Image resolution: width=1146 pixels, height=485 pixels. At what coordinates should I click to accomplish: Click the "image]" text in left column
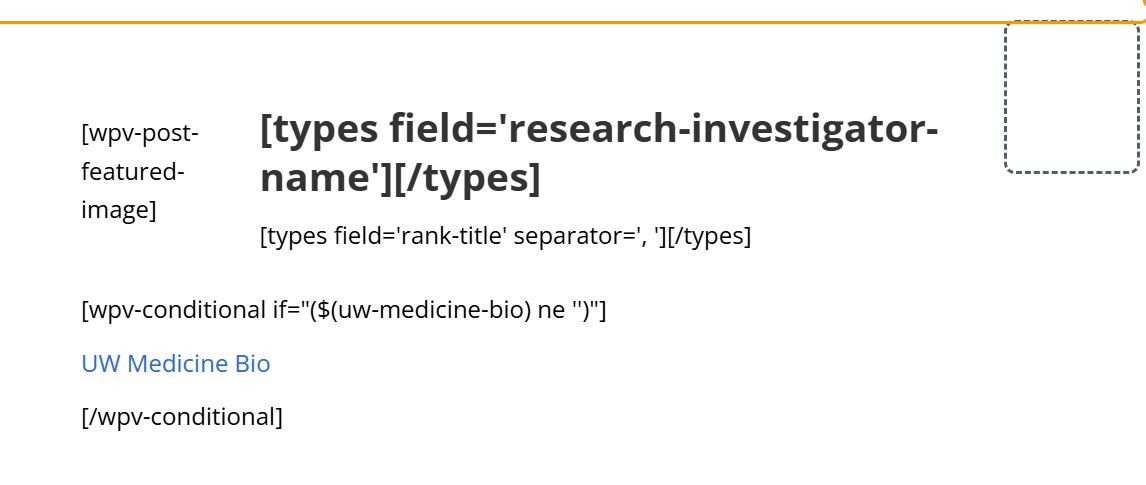(118, 210)
